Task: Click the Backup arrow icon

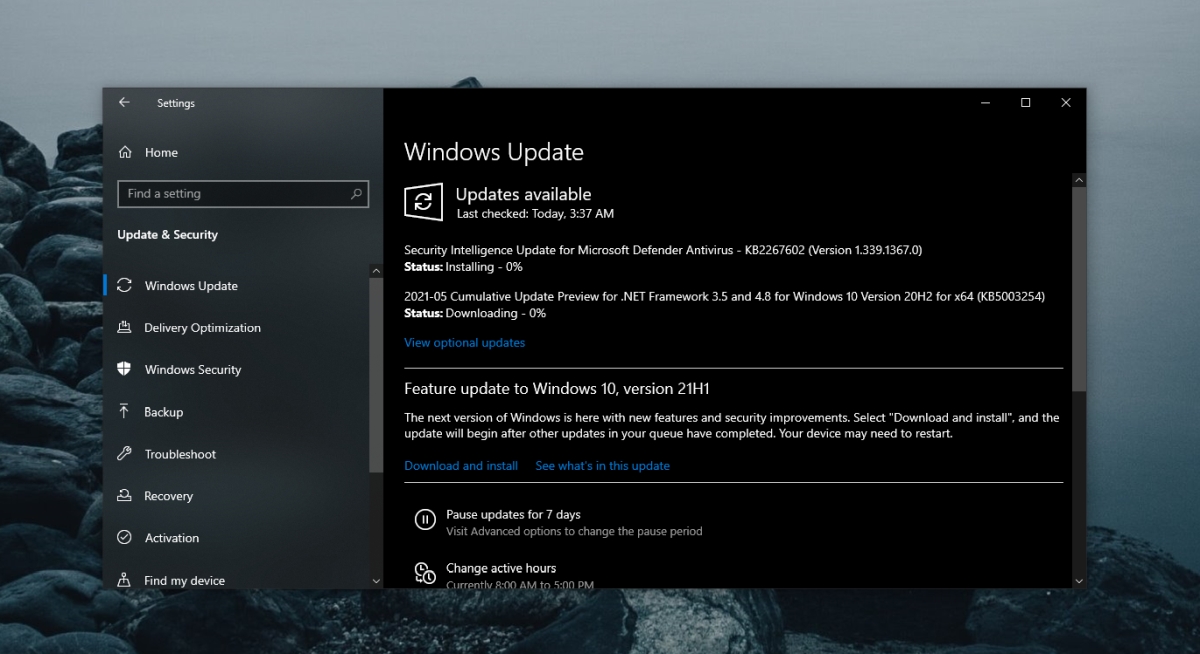Action: tap(124, 411)
